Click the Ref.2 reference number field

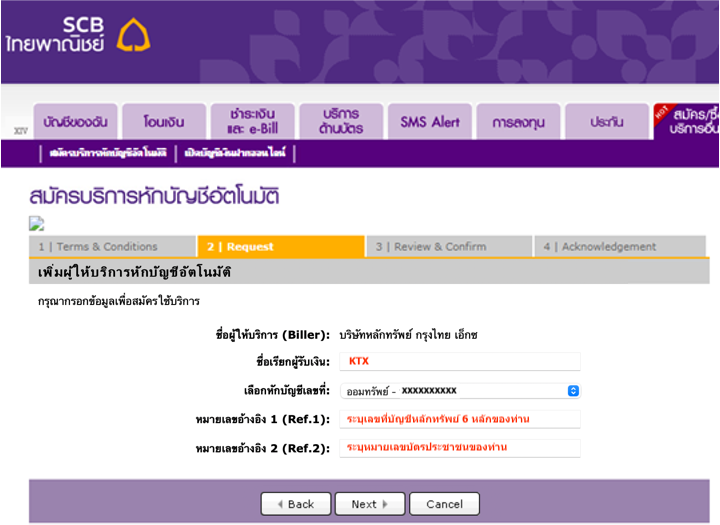coord(460,448)
